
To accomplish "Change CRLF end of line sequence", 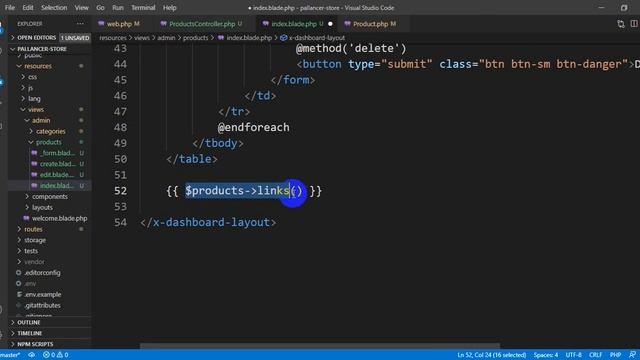I will point(595,355).
